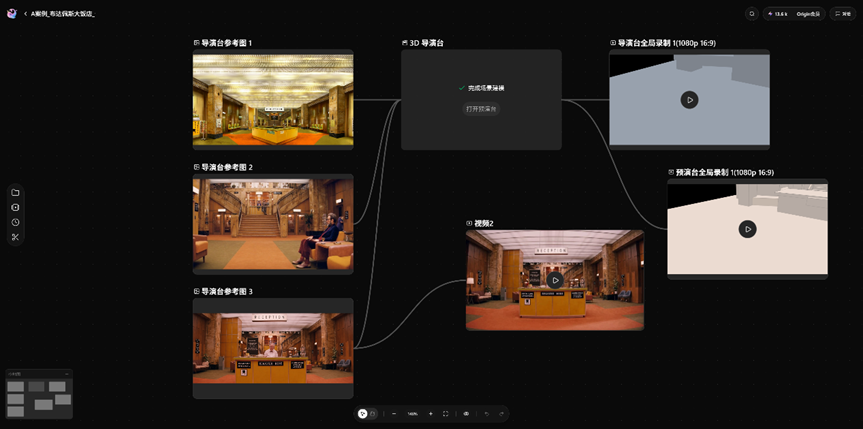The height and width of the screenshot is (429, 863).
Task: Click the record-style square icon in left sidebar
Action: coord(15,208)
